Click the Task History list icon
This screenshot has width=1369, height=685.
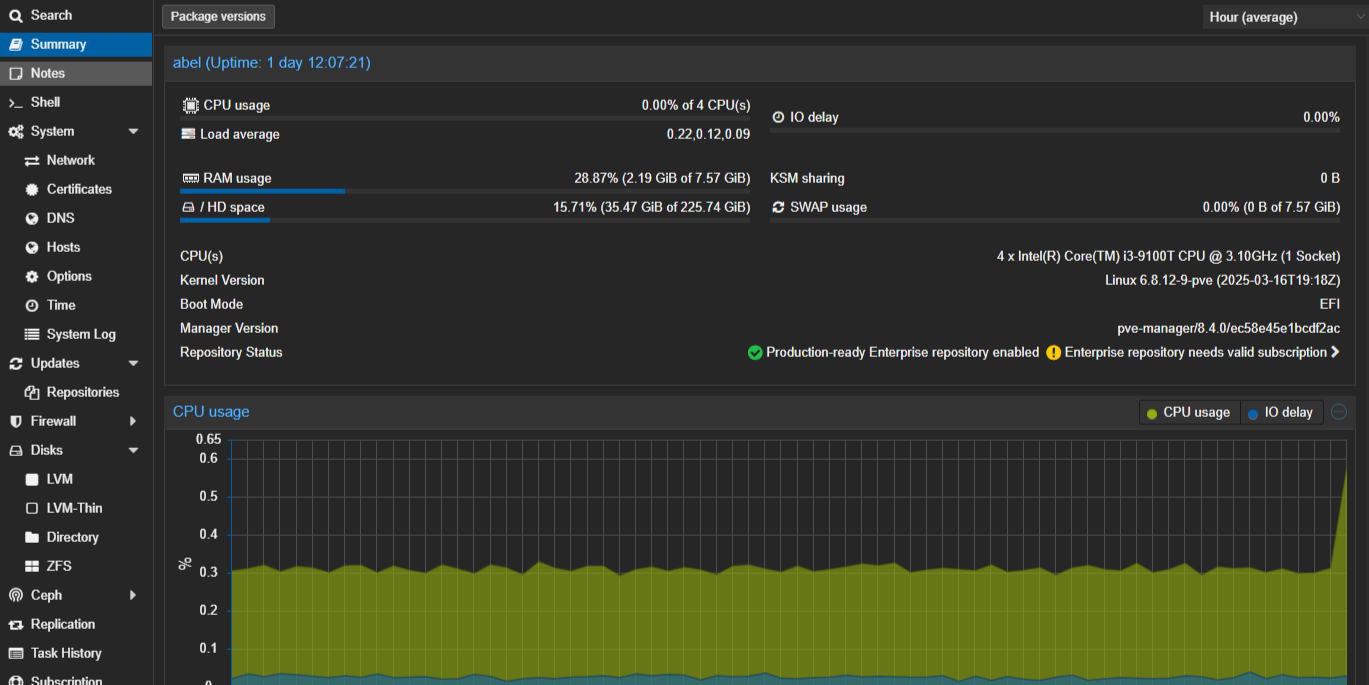[x=15, y=653]
